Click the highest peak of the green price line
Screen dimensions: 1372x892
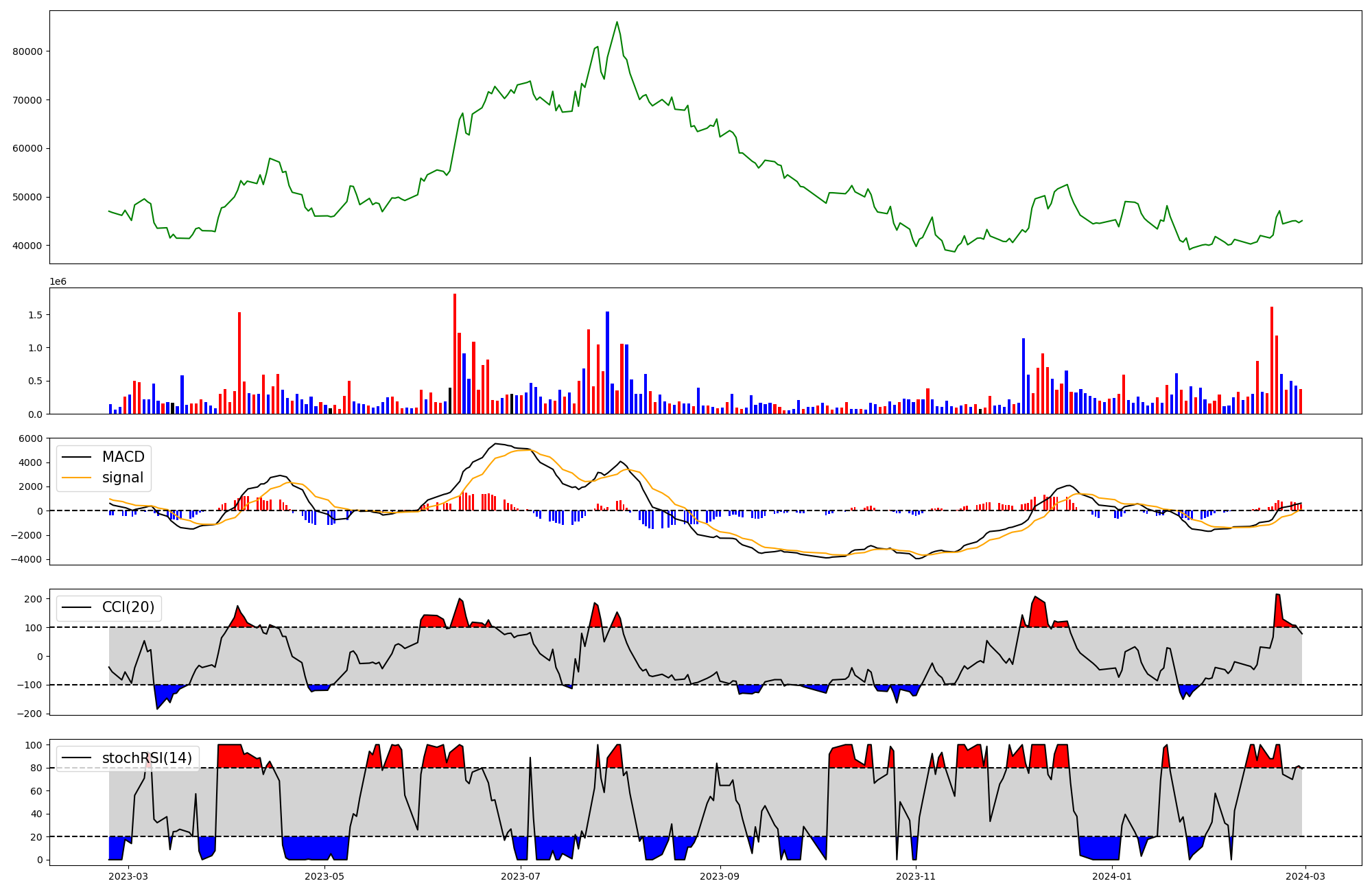click(617, 22)
